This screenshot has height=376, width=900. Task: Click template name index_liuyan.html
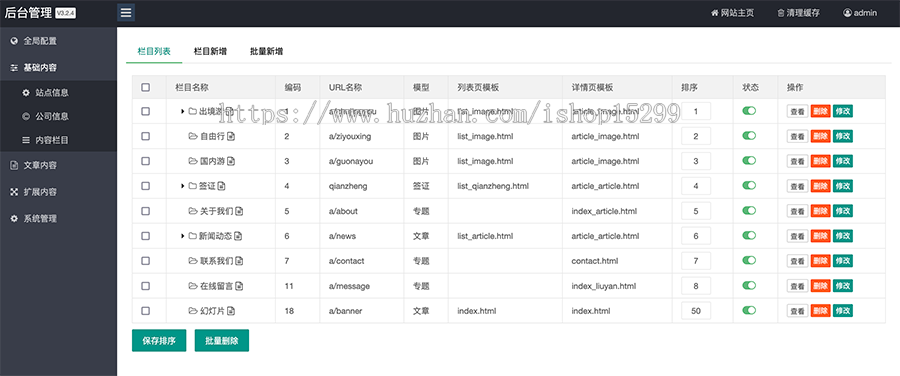604,286
